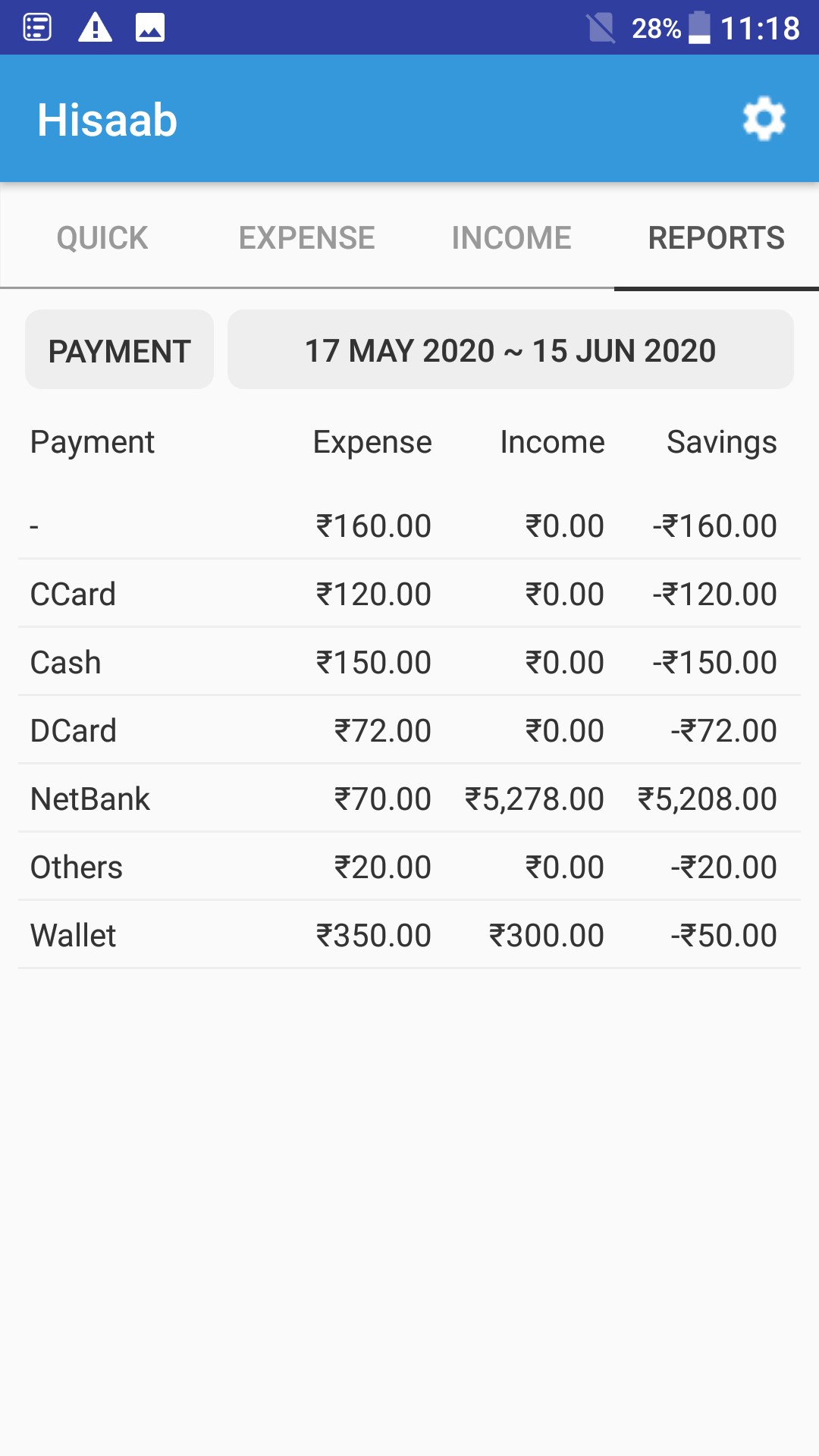Switch to the QUICK tab
819x1456 pixels.
pyautogui.click(x=102, y=238)
